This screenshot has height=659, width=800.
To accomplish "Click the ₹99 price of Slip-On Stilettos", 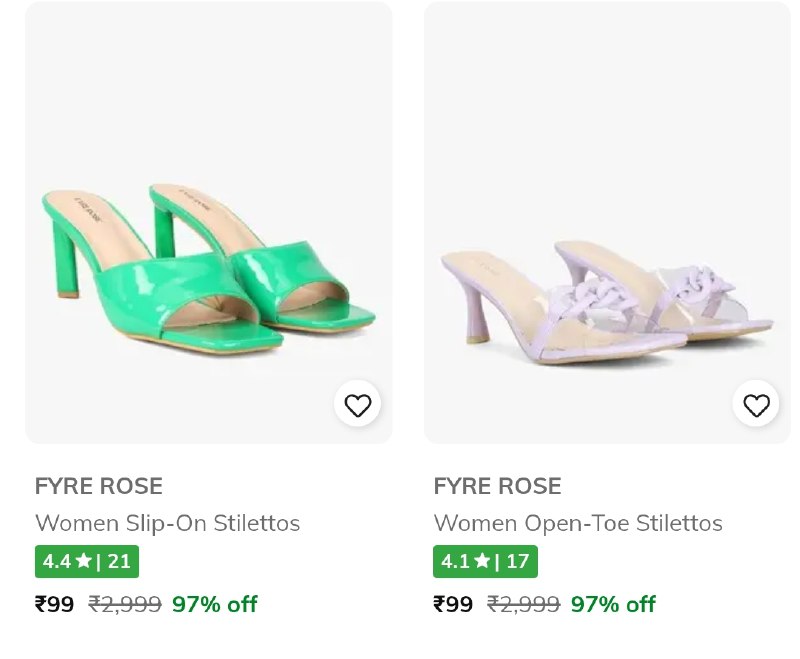I will pyautogui.click(x=54, y=604).
